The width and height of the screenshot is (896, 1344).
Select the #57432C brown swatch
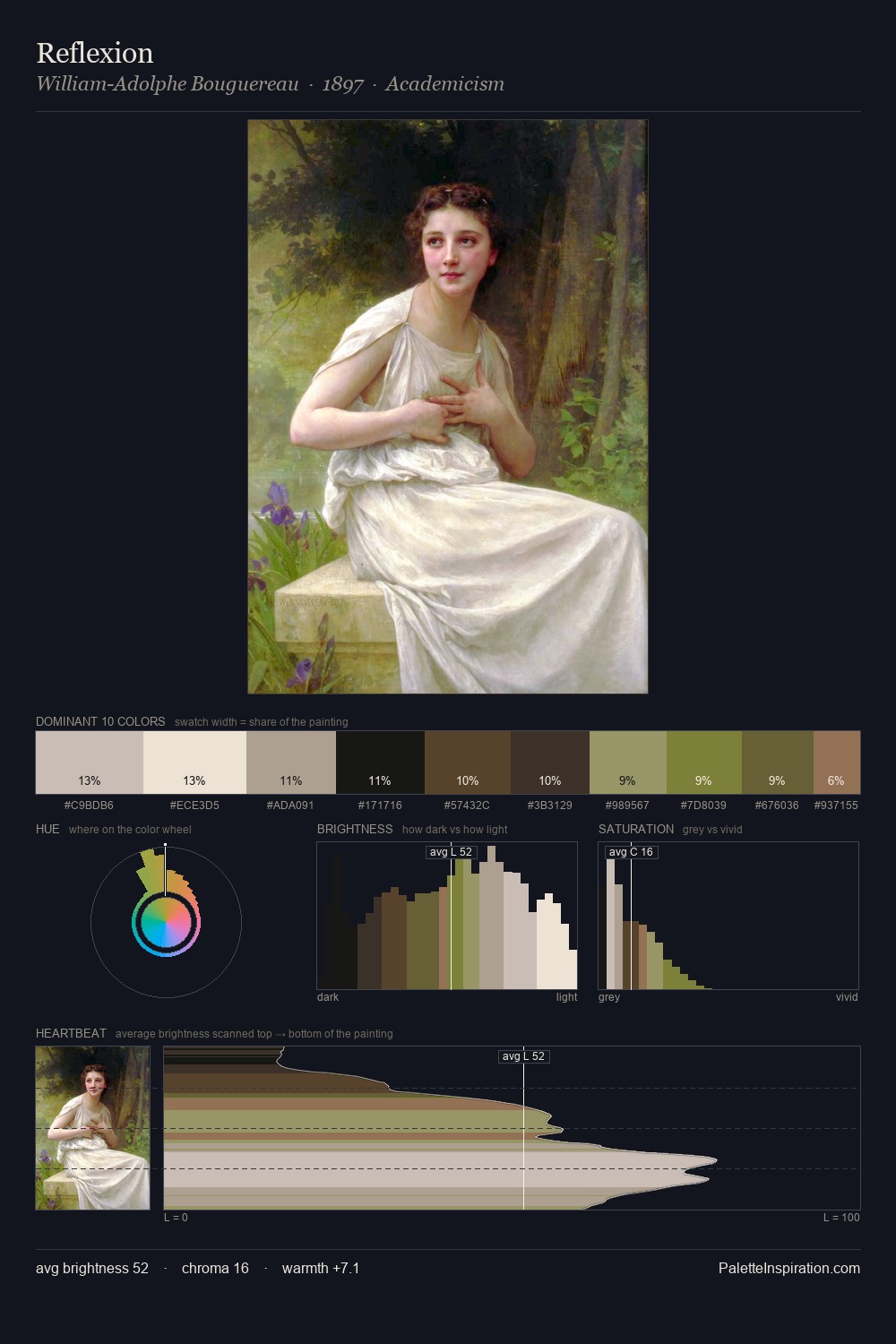coord(468,762)
